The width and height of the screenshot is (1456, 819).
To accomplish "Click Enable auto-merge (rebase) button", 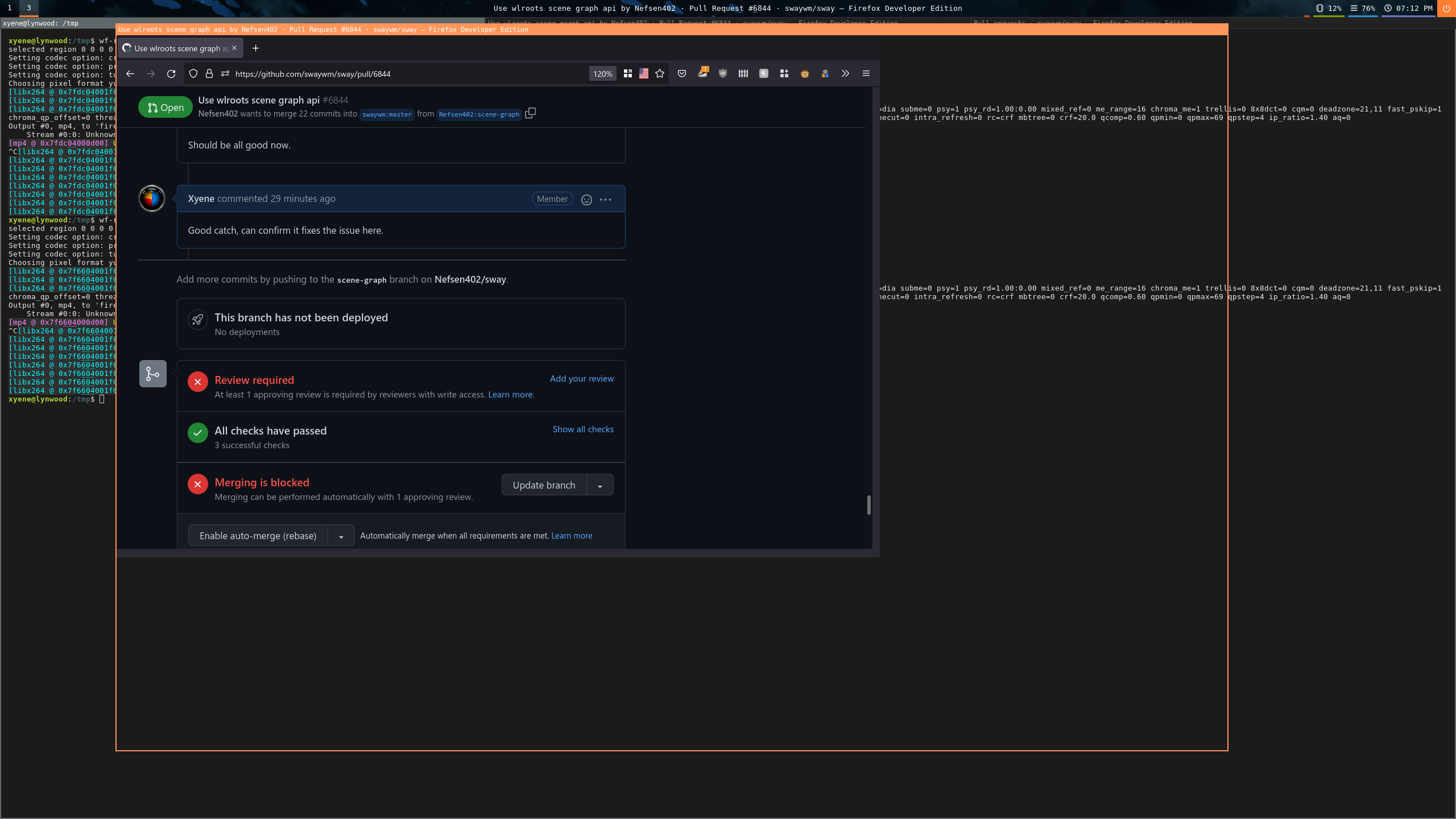I will (258, 536).
